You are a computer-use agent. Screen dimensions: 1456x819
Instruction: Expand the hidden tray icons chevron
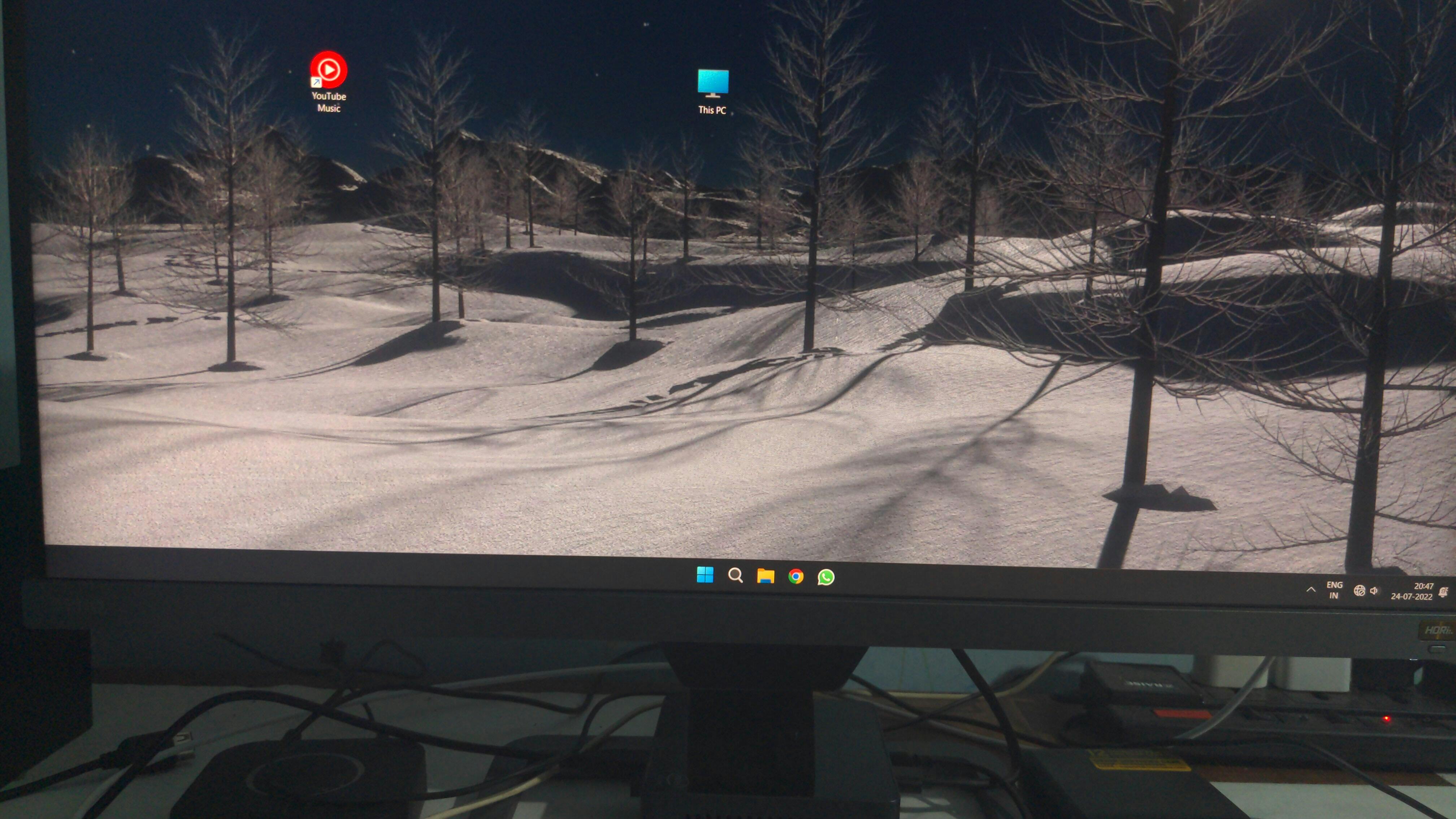pyautogui.click(x=1311, y=590)
